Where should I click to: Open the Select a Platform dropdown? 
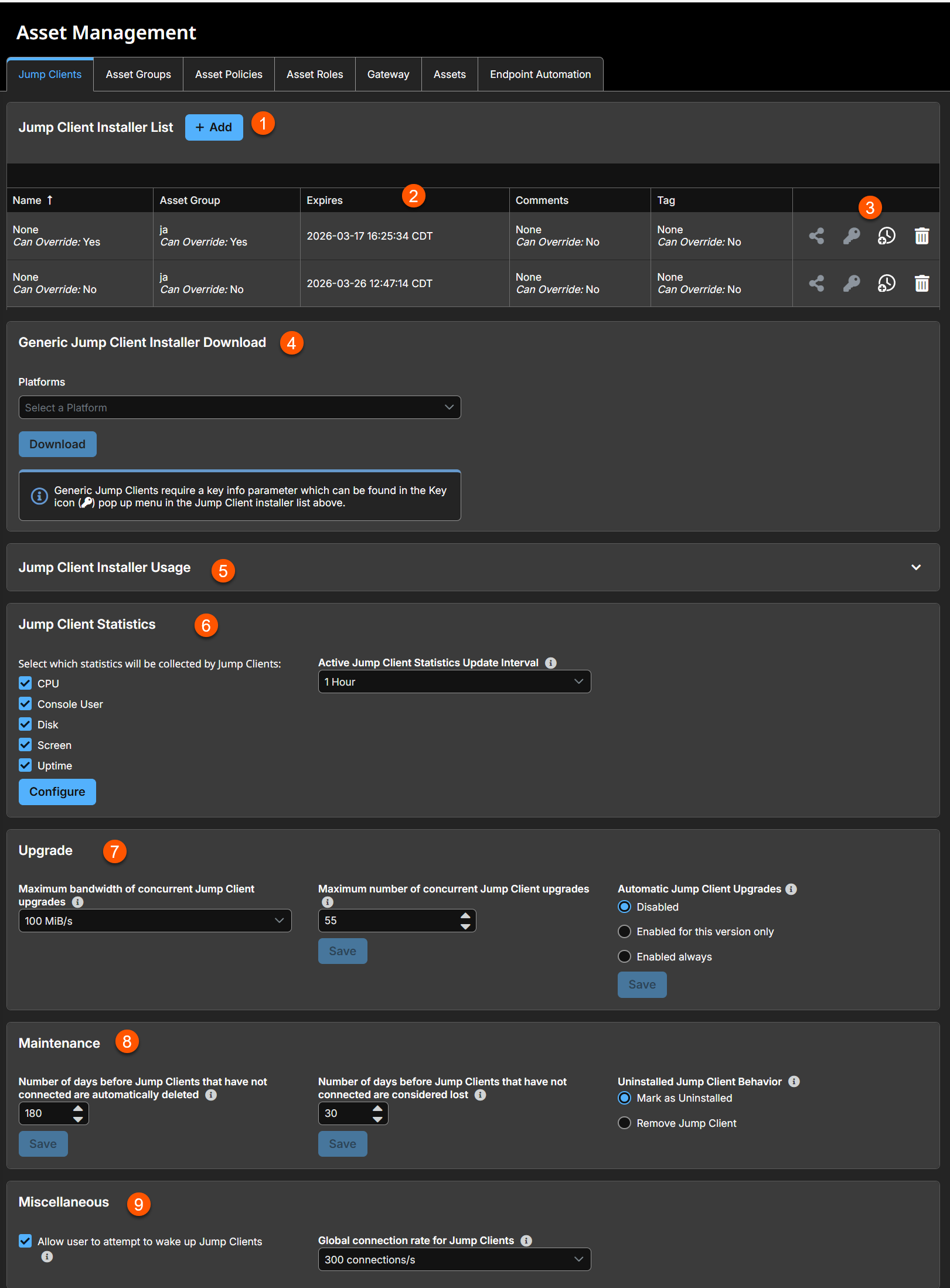[239, 407]
